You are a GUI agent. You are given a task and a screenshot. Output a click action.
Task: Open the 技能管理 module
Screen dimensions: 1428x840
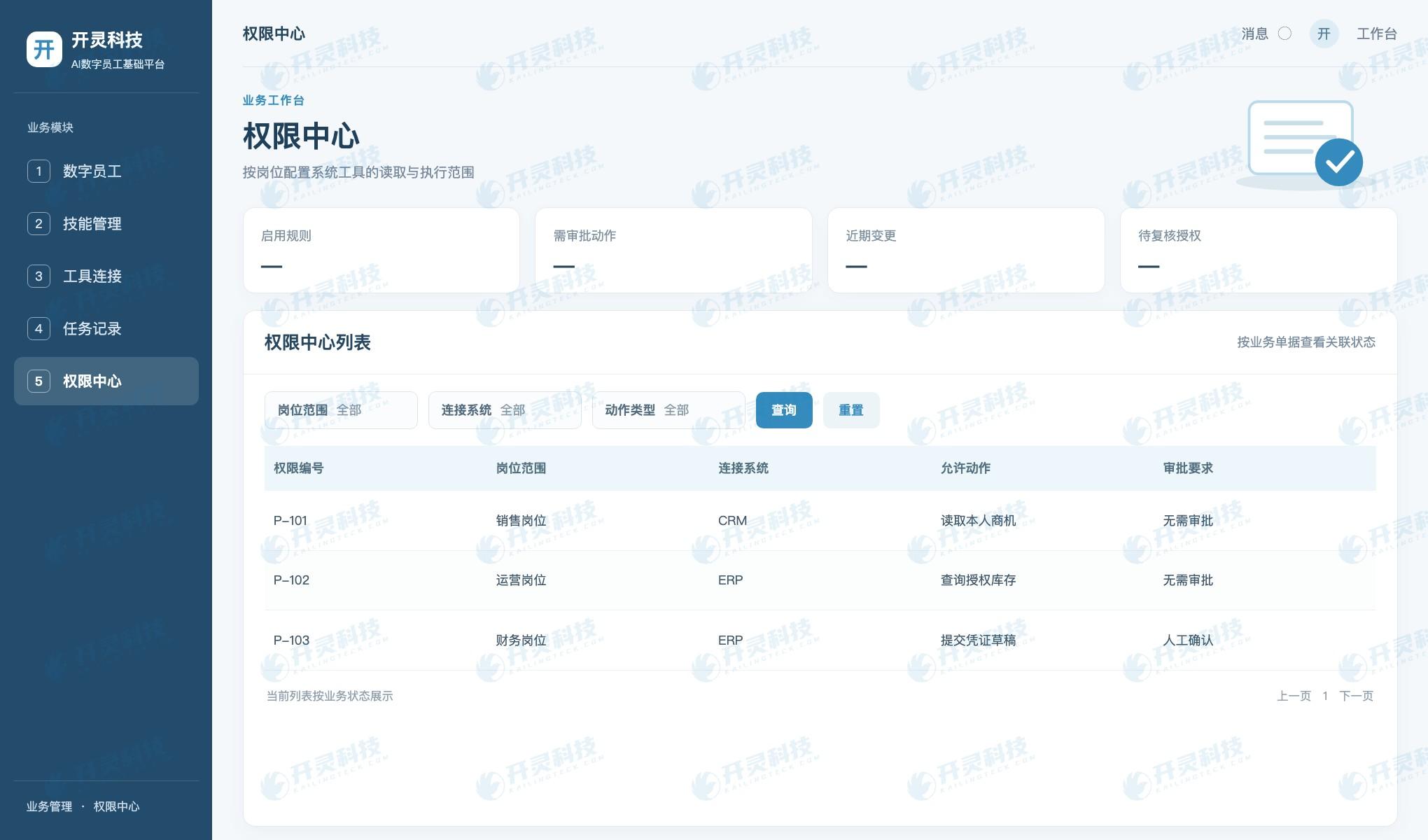pyautogui.click(x=106, y=223)
